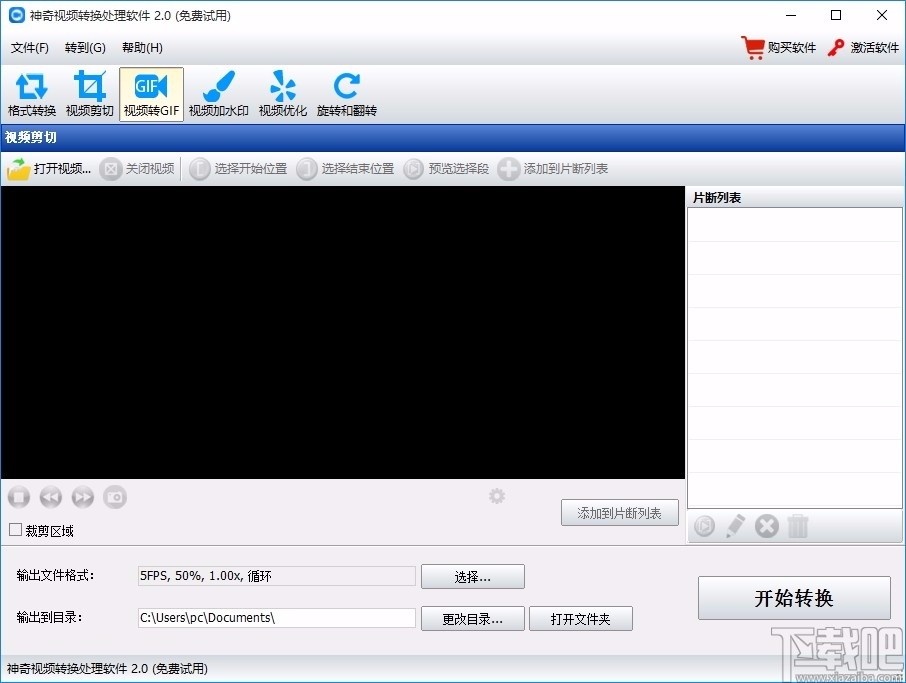Click 选择开始位置 start position button

[x=239, y=169]
